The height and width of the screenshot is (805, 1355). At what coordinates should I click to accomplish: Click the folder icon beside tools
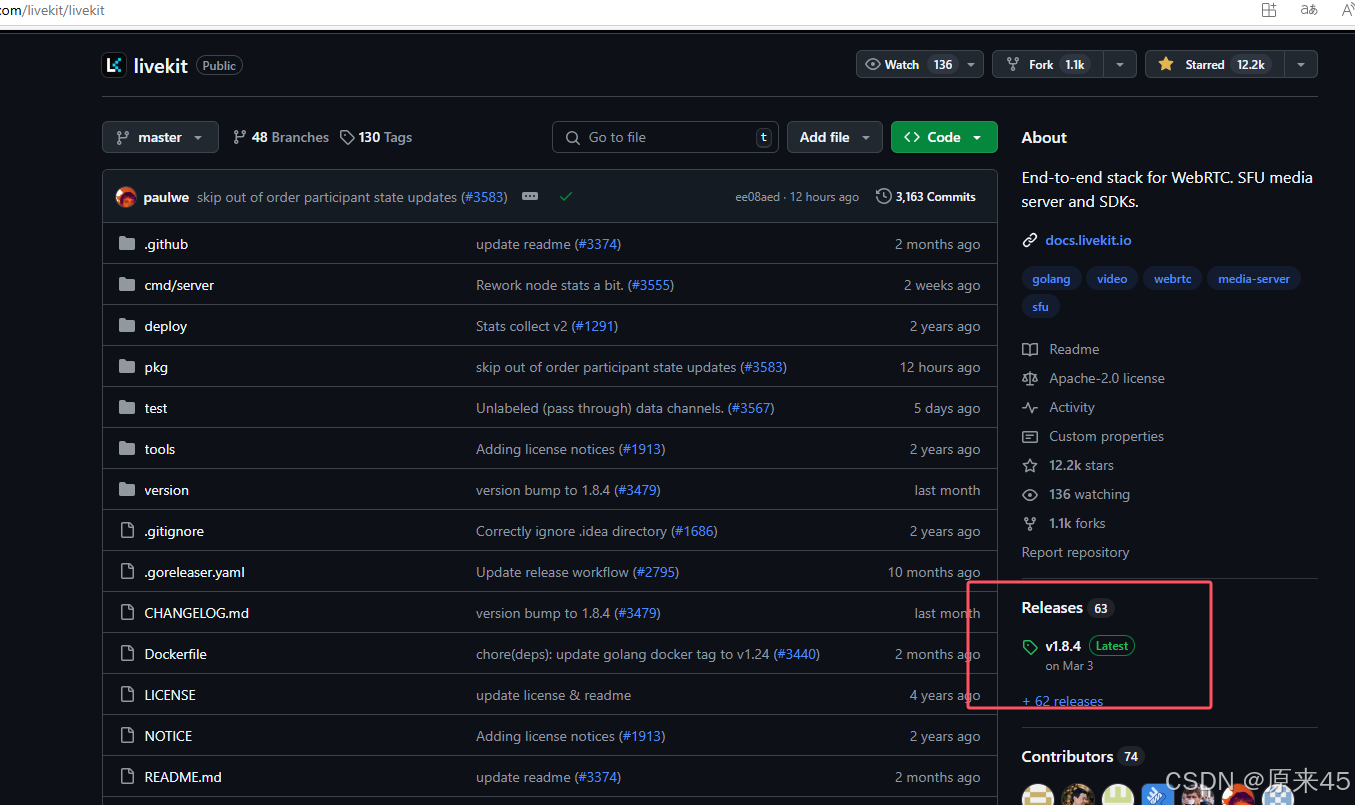pyautogui.click(x=126, y=449)
